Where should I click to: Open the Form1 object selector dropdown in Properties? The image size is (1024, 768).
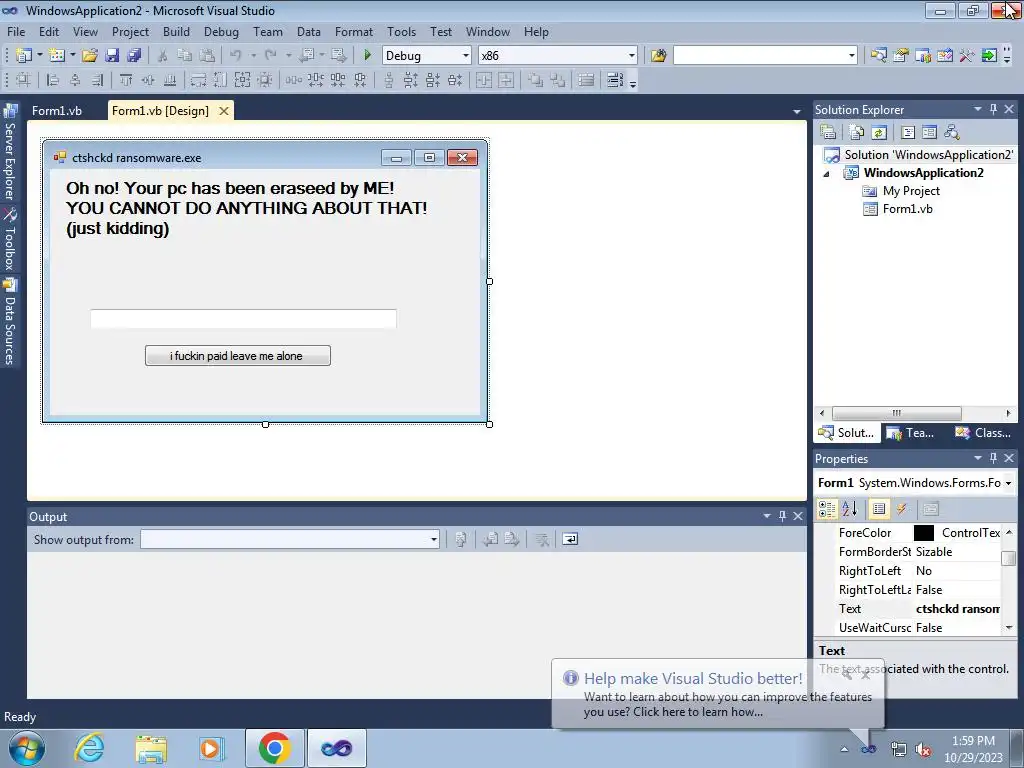pyautogui.click(x=1008, y=483)
